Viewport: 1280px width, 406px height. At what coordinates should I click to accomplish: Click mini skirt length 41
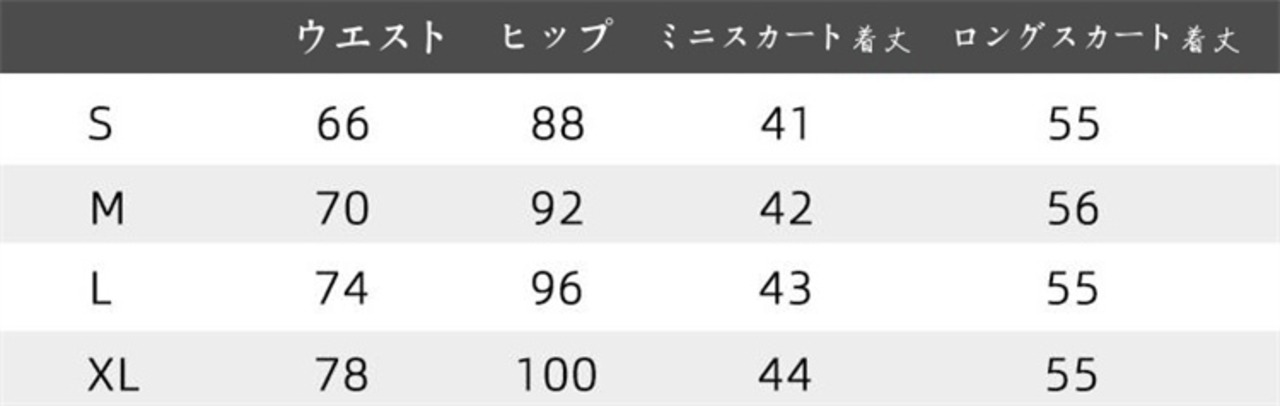point(785,125)
